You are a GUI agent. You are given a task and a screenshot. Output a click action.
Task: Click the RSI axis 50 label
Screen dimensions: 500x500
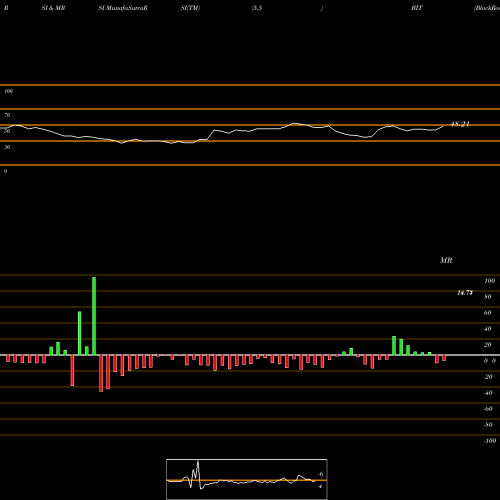7,131
